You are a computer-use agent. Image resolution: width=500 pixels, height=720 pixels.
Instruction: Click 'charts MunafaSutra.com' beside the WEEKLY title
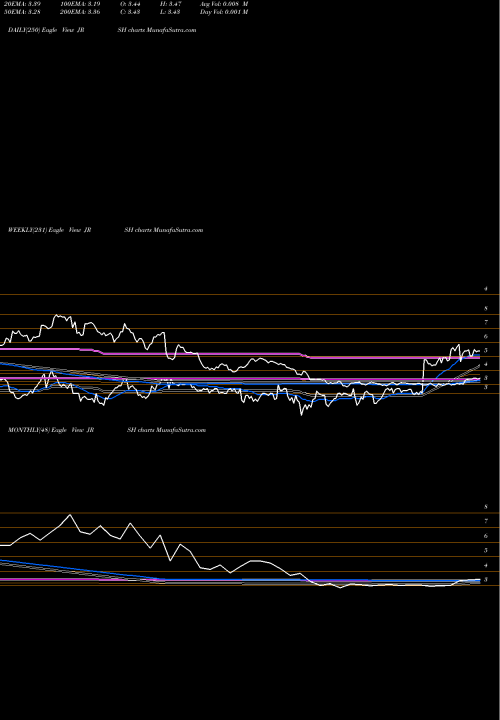[x=170, y=230]
